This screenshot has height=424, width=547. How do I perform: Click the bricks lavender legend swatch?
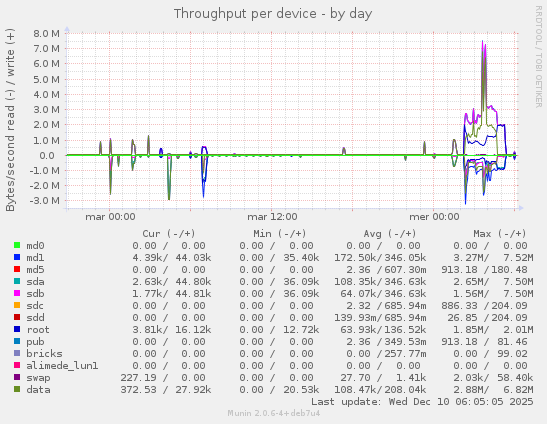tap(17, 353)
